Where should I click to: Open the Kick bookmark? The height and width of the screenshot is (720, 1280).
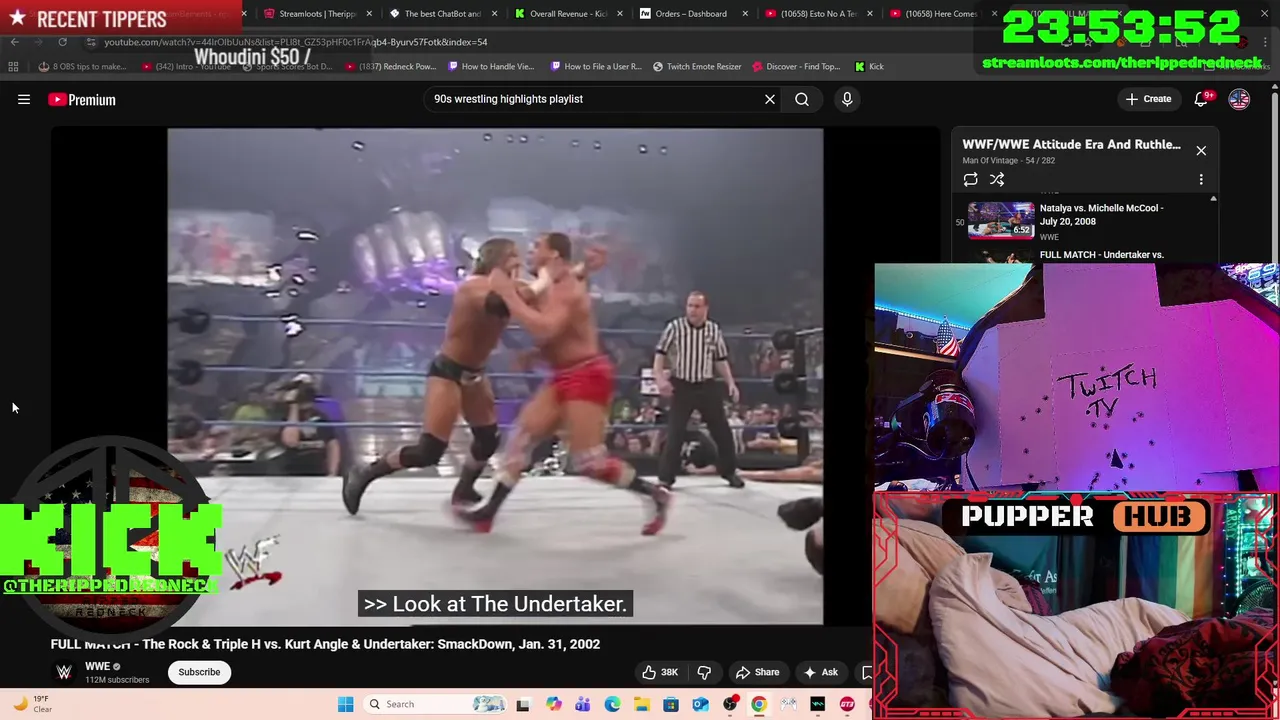pyautogui.click(x=869, y=66)
